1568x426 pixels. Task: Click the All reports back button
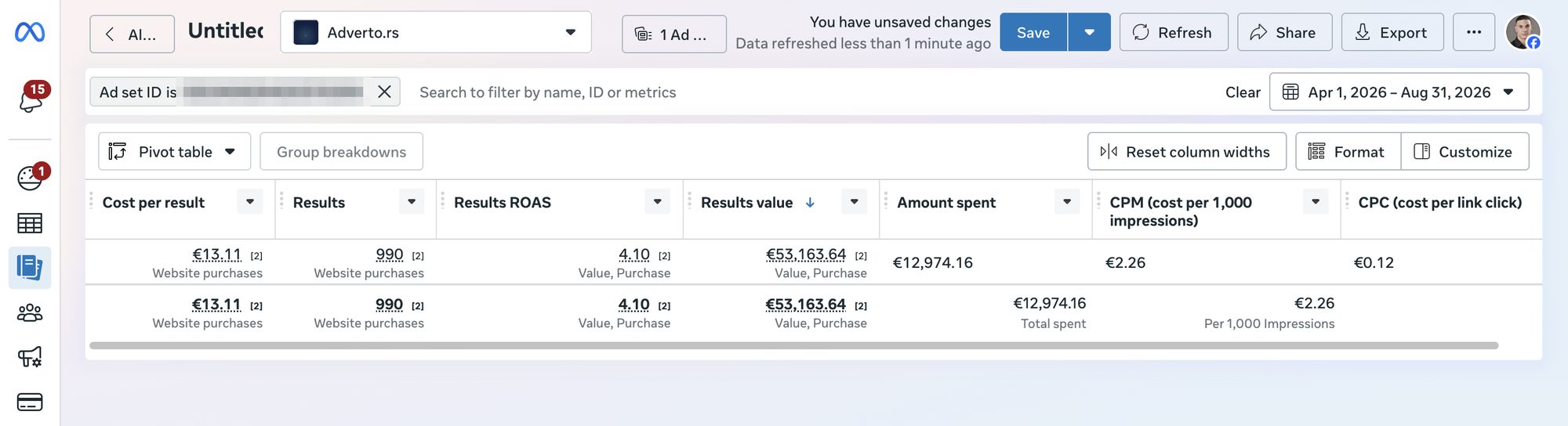[132, 34]
